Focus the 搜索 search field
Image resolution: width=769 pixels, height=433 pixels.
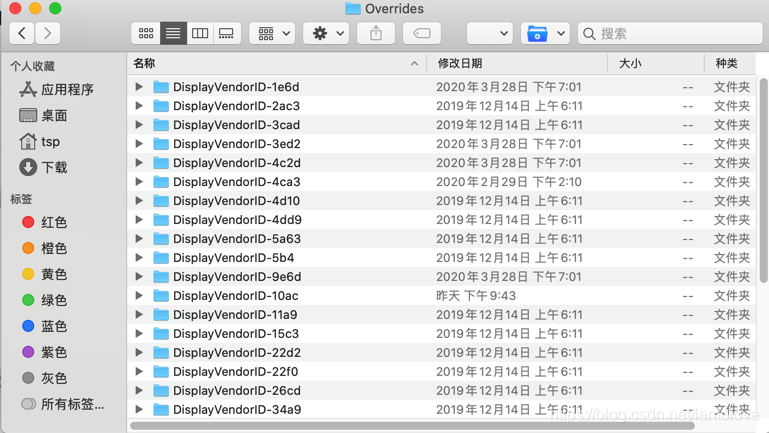pos(670,33)
